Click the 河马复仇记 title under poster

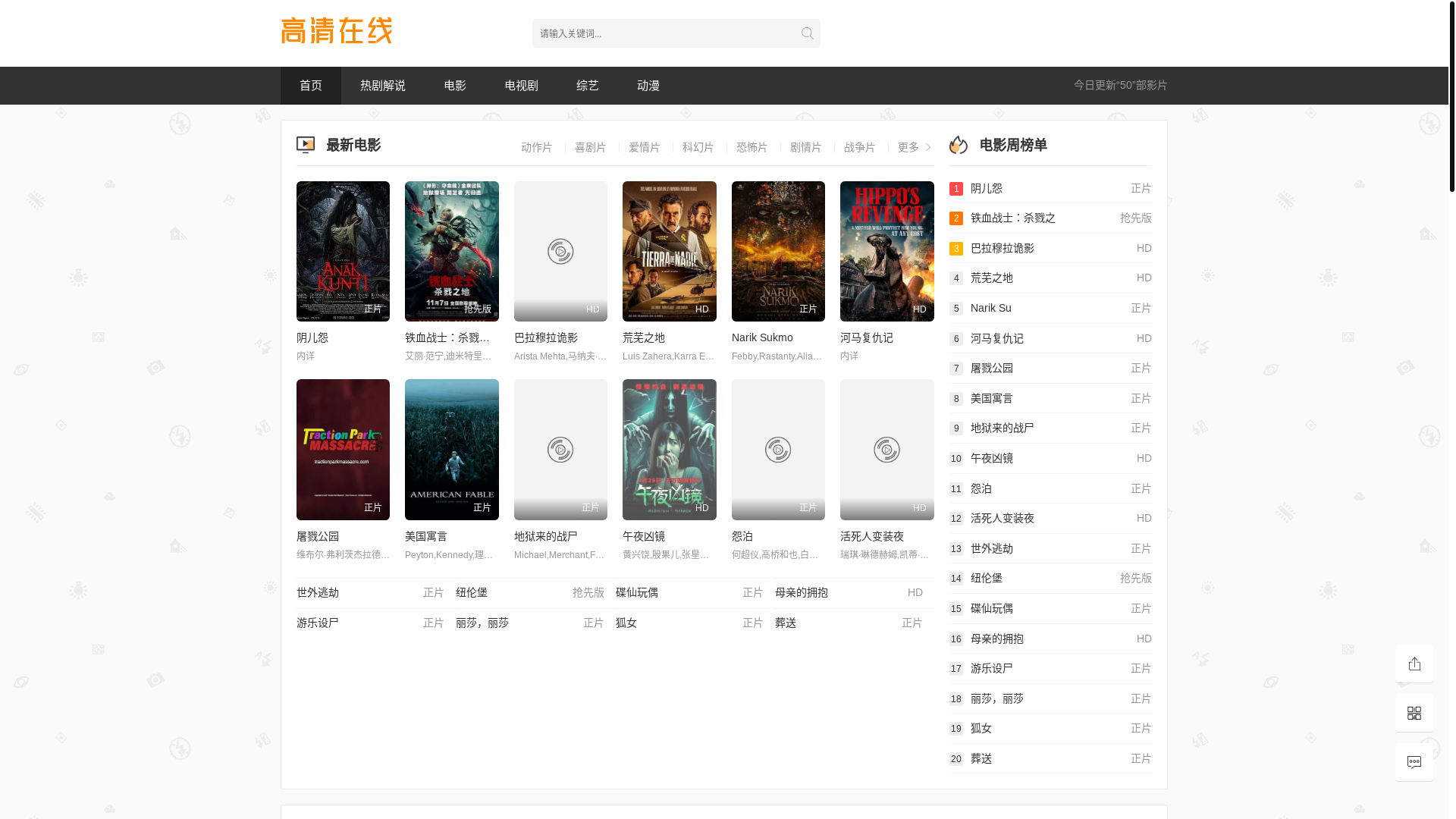867,337
